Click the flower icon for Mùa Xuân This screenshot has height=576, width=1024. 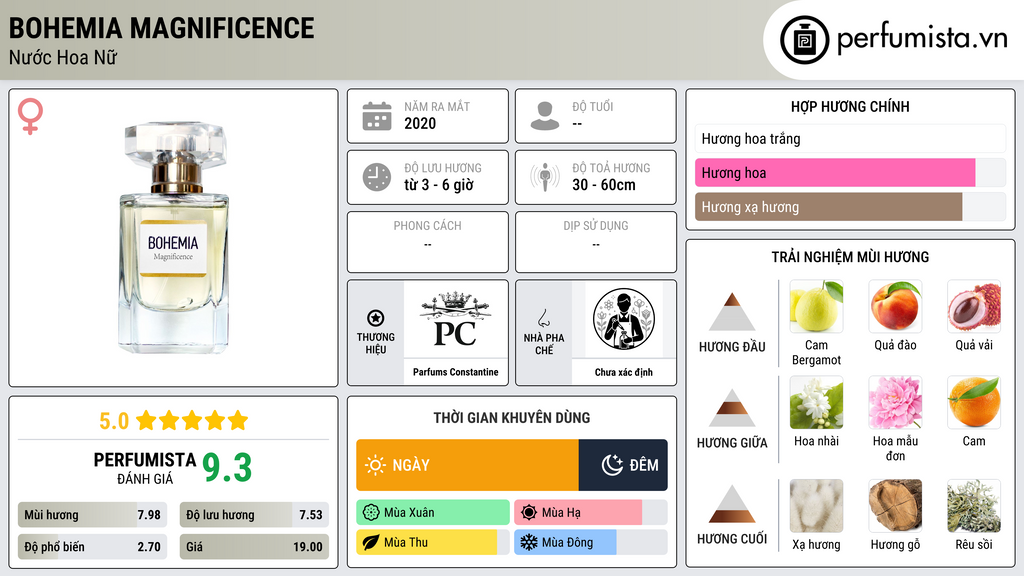click(x=371, y=513)
